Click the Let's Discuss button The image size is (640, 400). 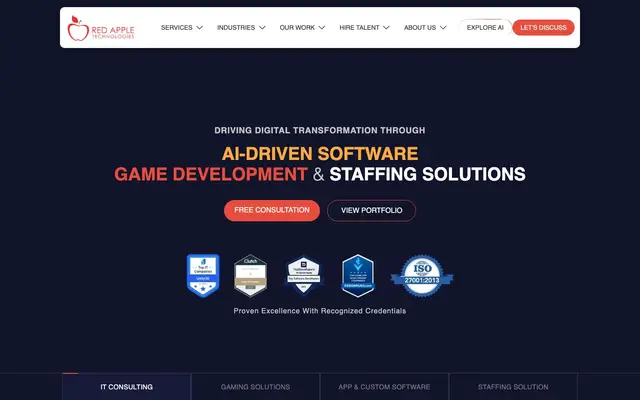pos(543,27)
